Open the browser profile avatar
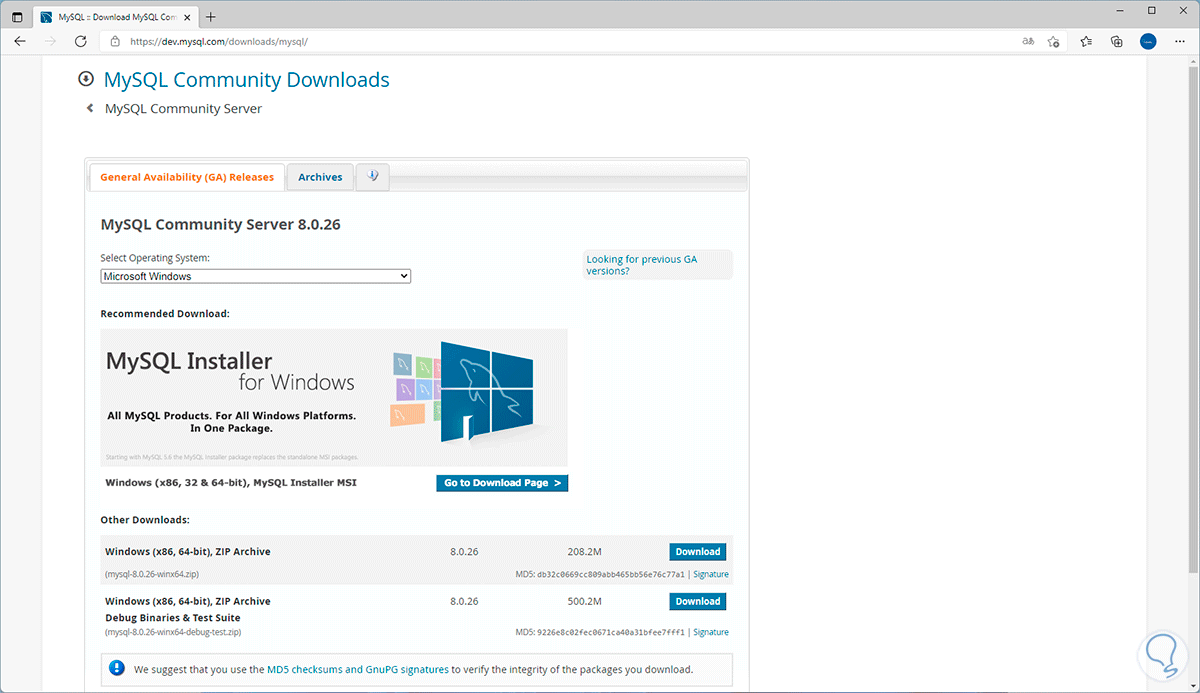Image resolution: width=1200 pixels, height=693 pixels. 1148,41
